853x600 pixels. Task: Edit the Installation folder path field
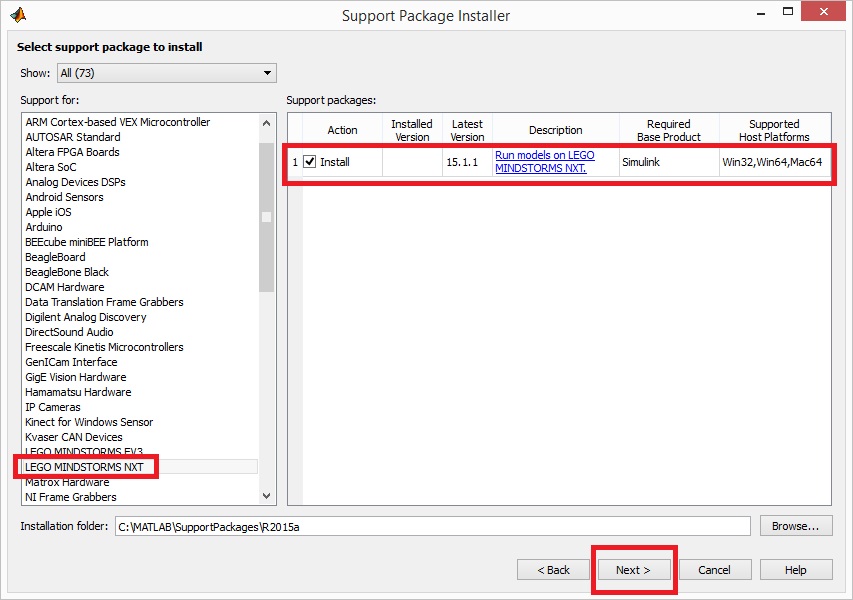tap(432, 527)
